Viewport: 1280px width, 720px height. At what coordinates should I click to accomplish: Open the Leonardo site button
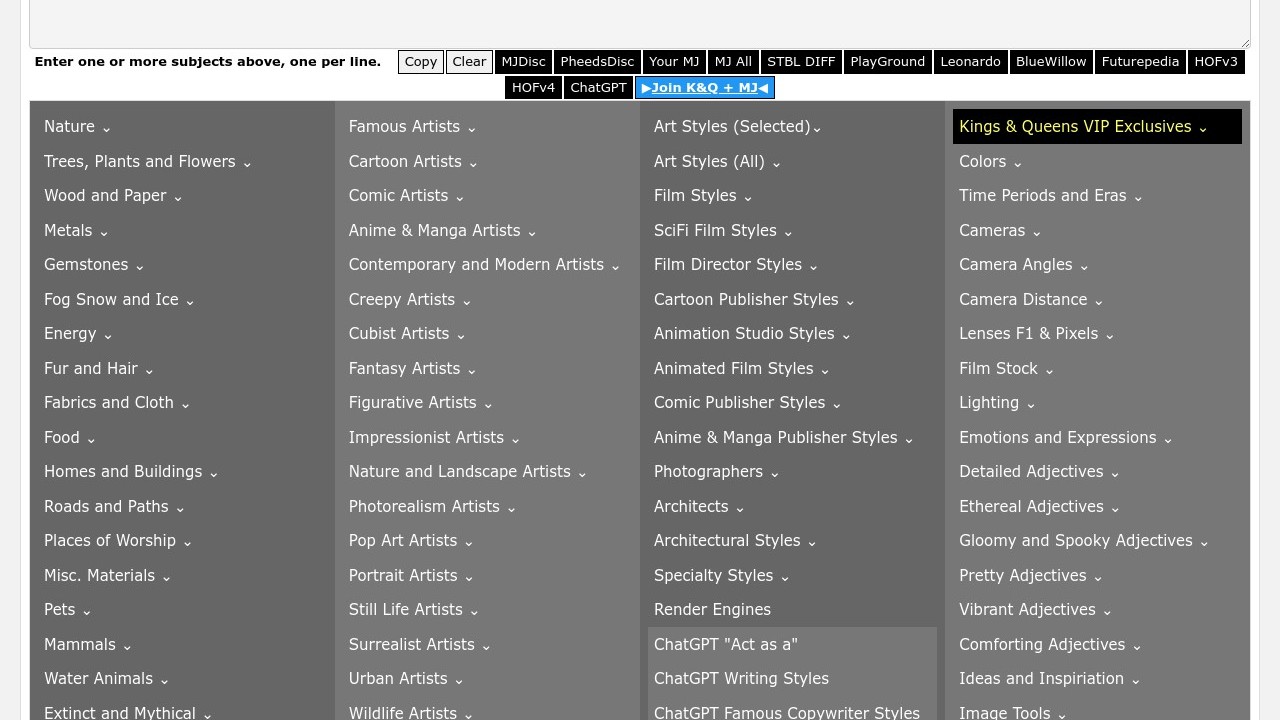click(x=970, y=62)
